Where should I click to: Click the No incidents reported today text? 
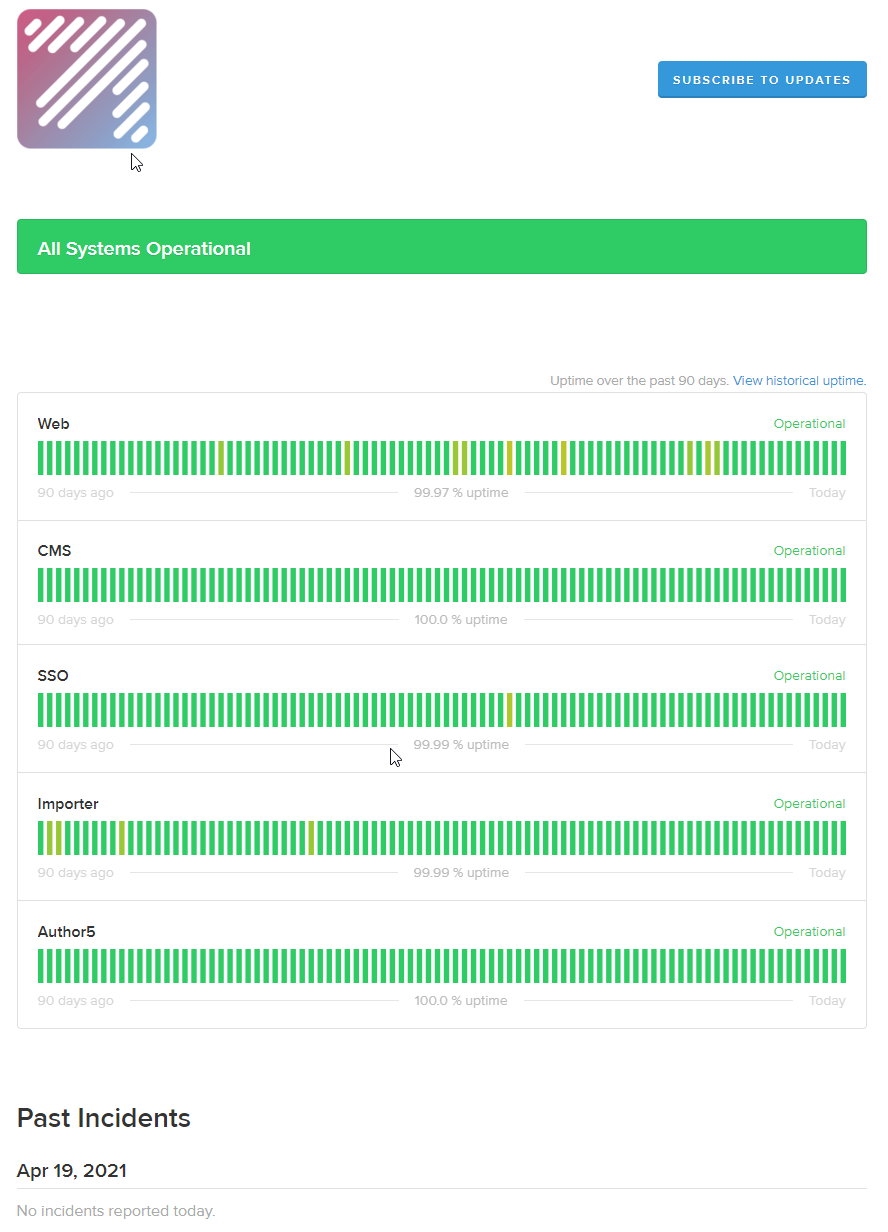click(113, 1210)
